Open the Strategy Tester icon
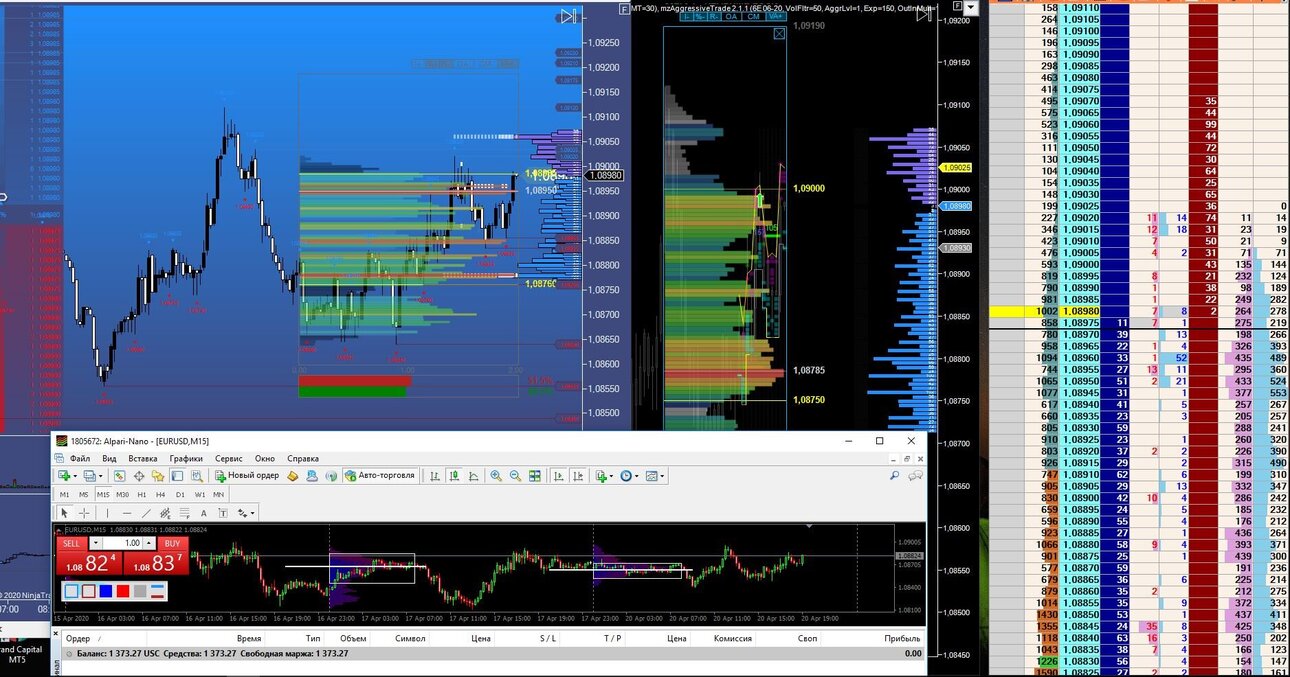 coord(197,475)
